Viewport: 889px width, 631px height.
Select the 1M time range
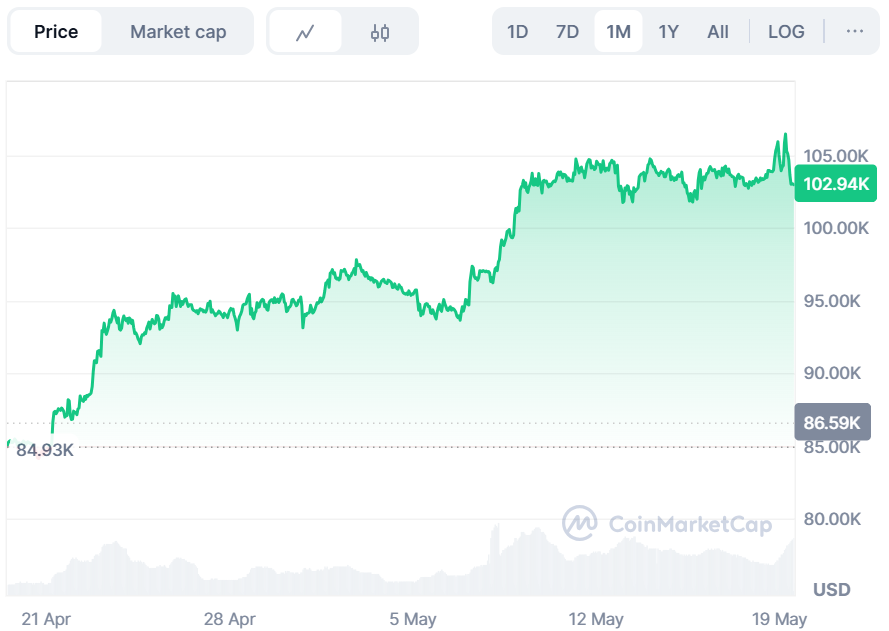(x=618, y=32)
